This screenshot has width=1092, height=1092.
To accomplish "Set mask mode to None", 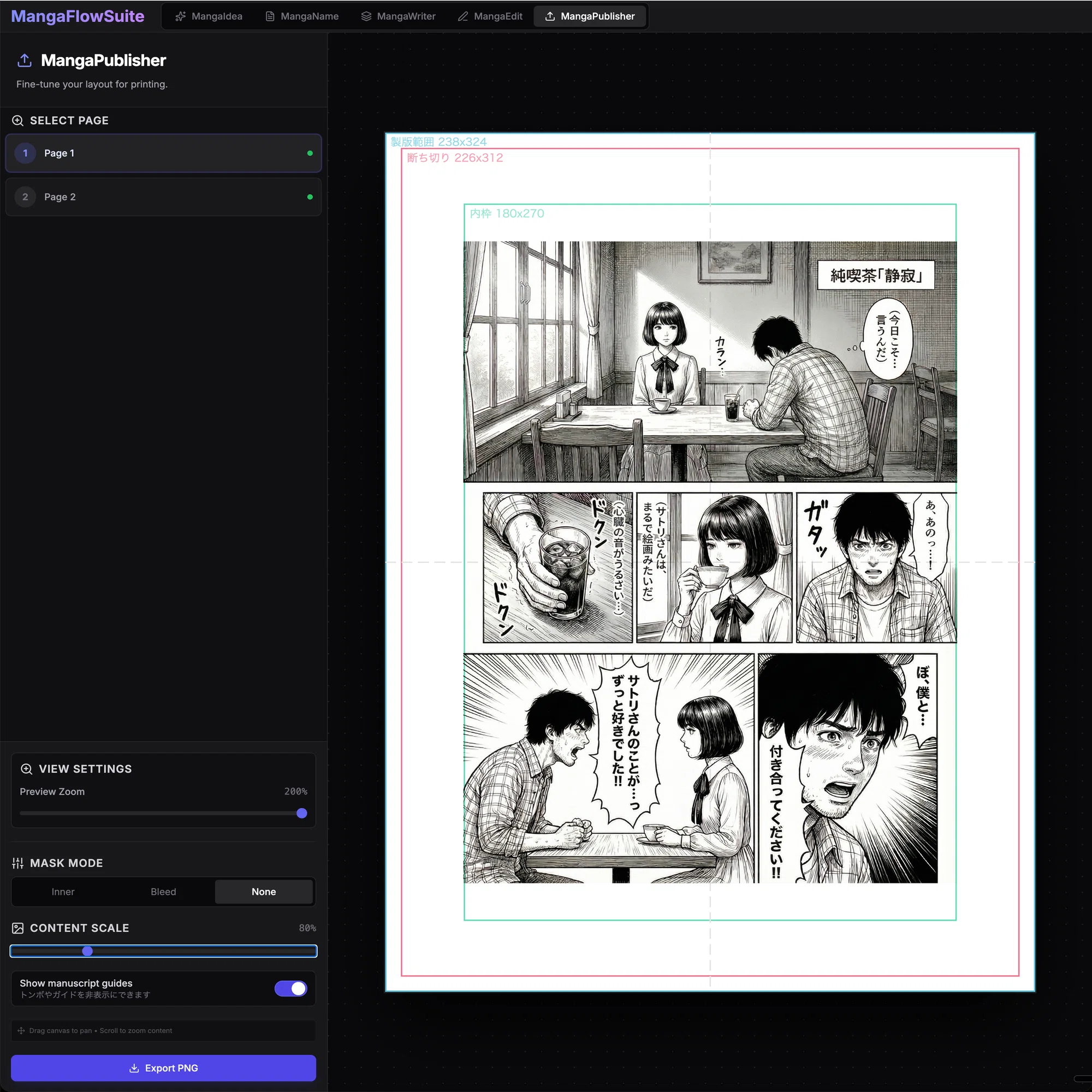I will tap(264, 892).
